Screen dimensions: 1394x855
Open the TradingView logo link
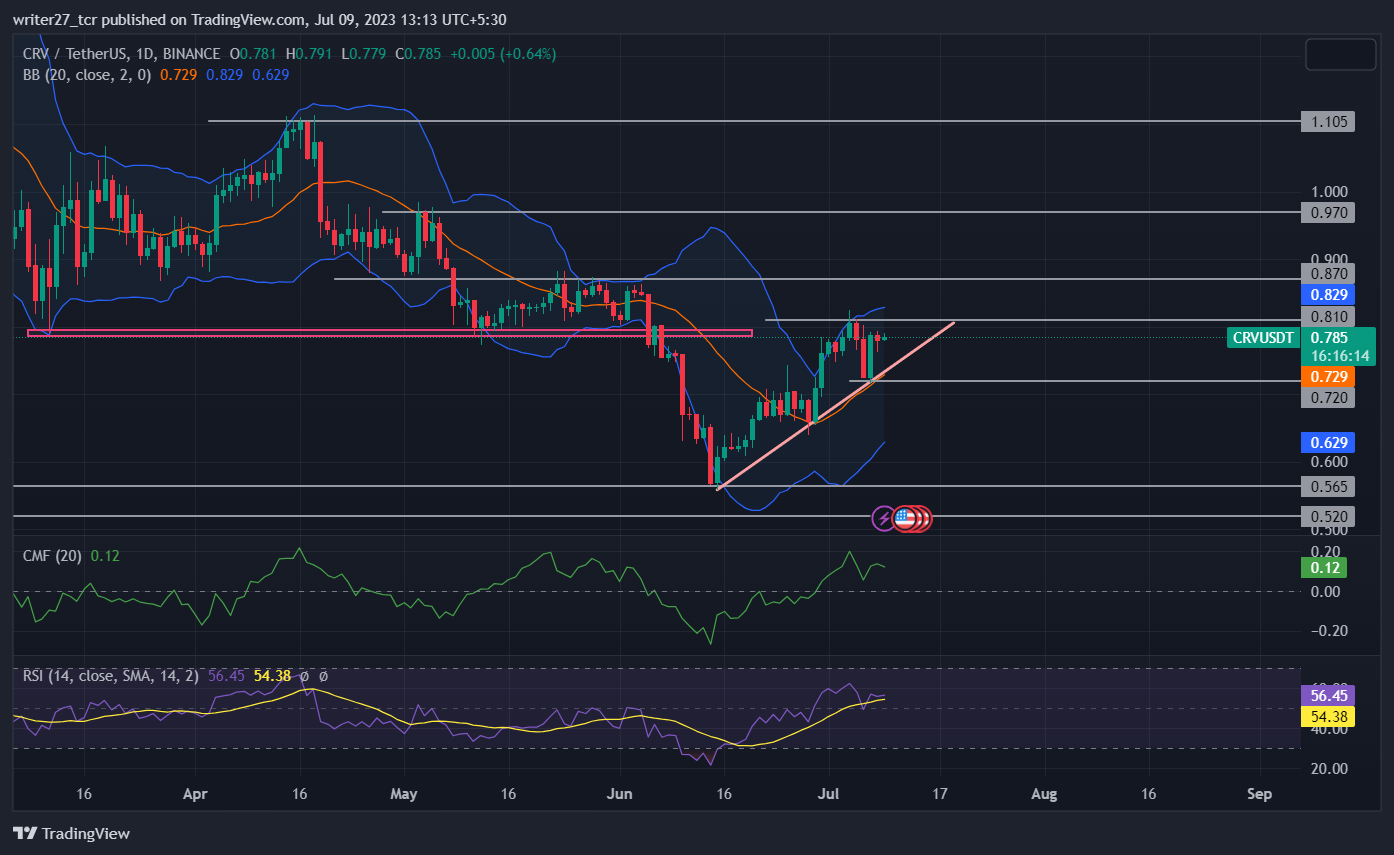pyautogui.click(x=71, y=833)
